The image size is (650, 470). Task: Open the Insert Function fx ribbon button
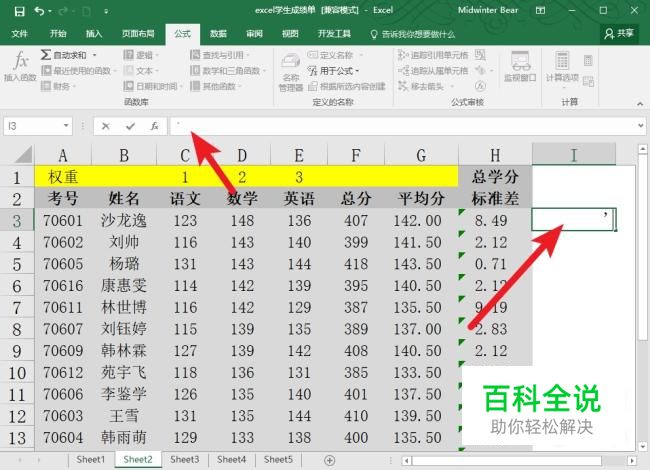point(20,66)
